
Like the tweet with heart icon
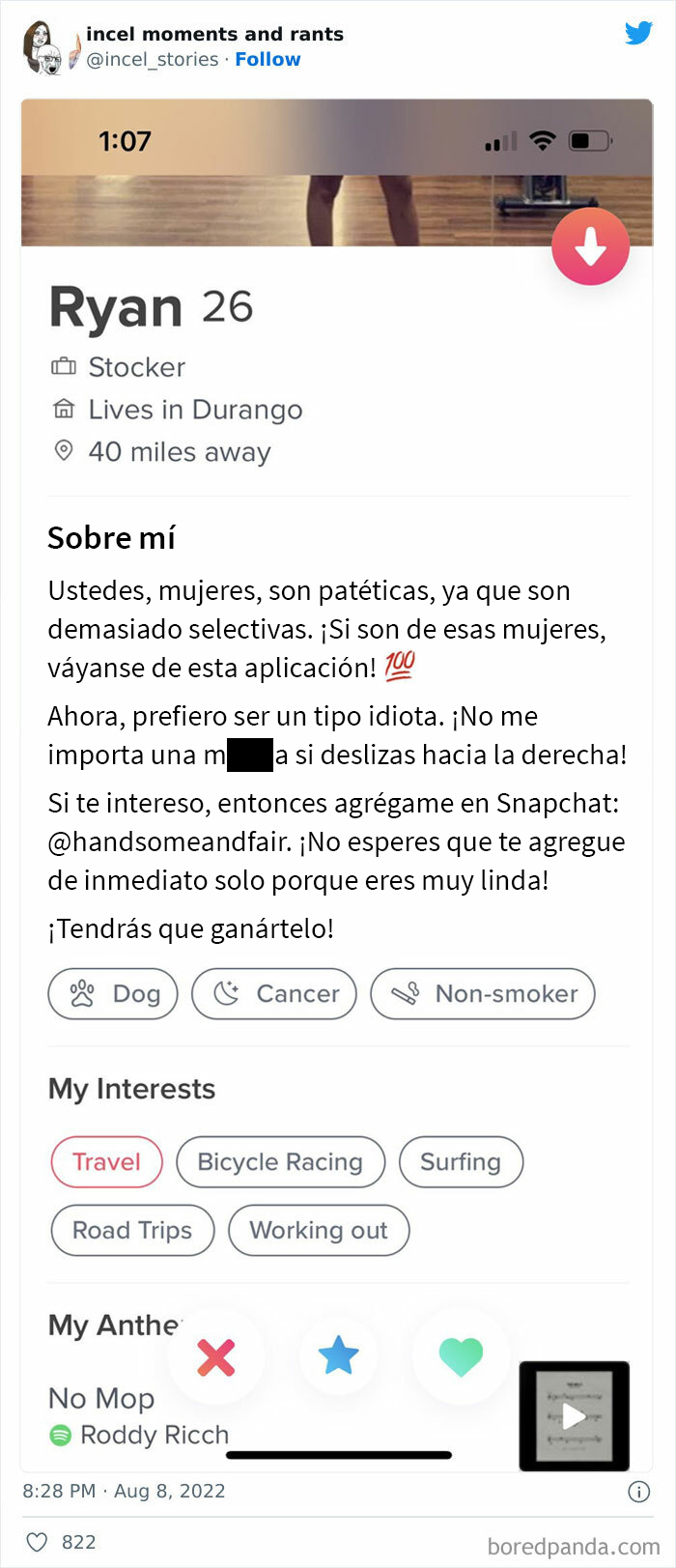[x=37, y=1542]
